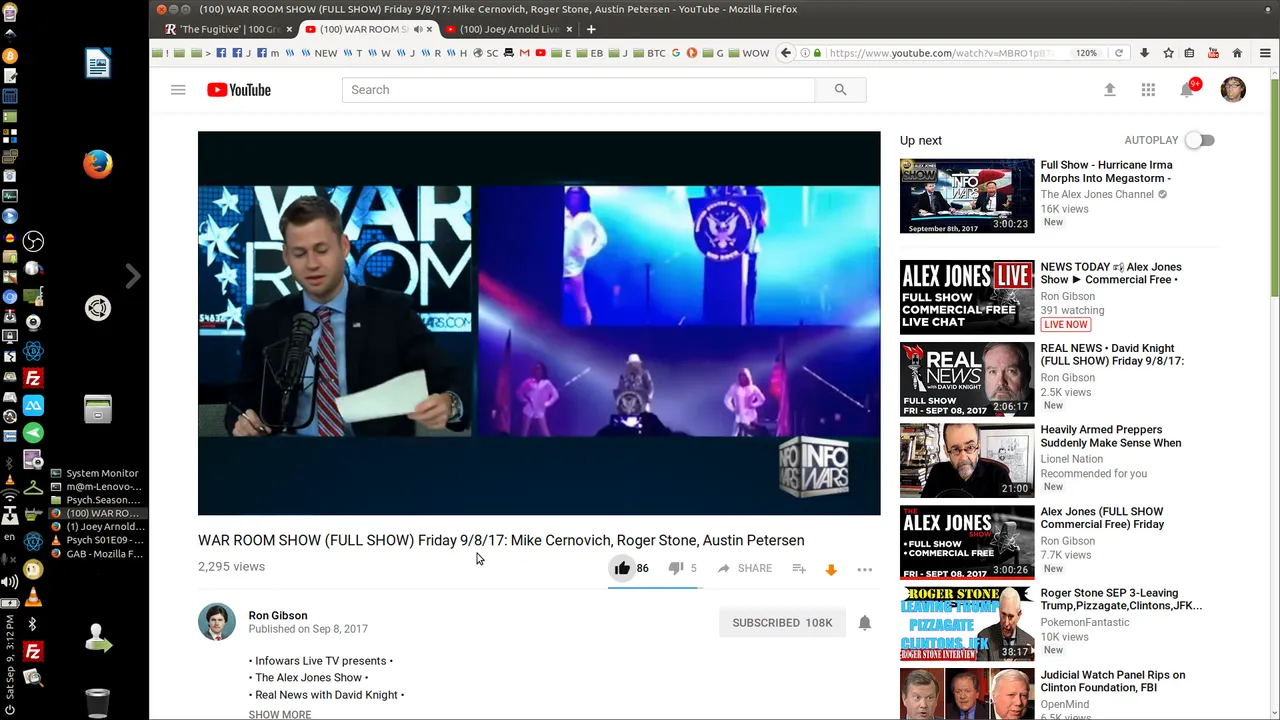Viewport: 1280px width, 720px height.
Task: Open Roger Stone SEP 3 video title
Action: pyautogui.click(x=1121, y=599)
